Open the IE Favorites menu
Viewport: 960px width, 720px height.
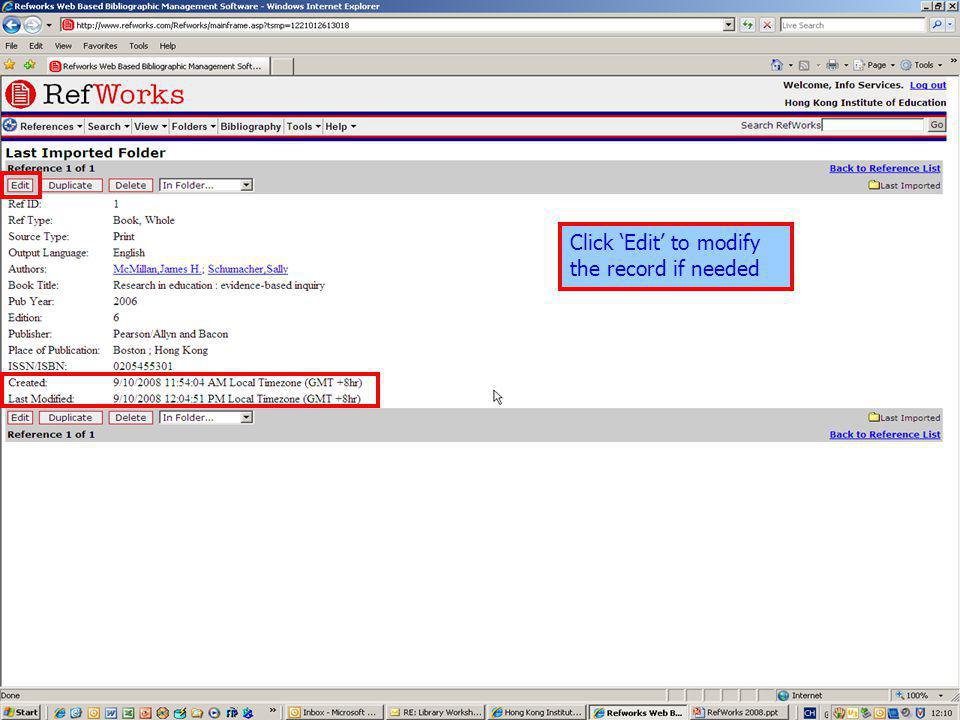pyautogui.click(x=100, y=46)
